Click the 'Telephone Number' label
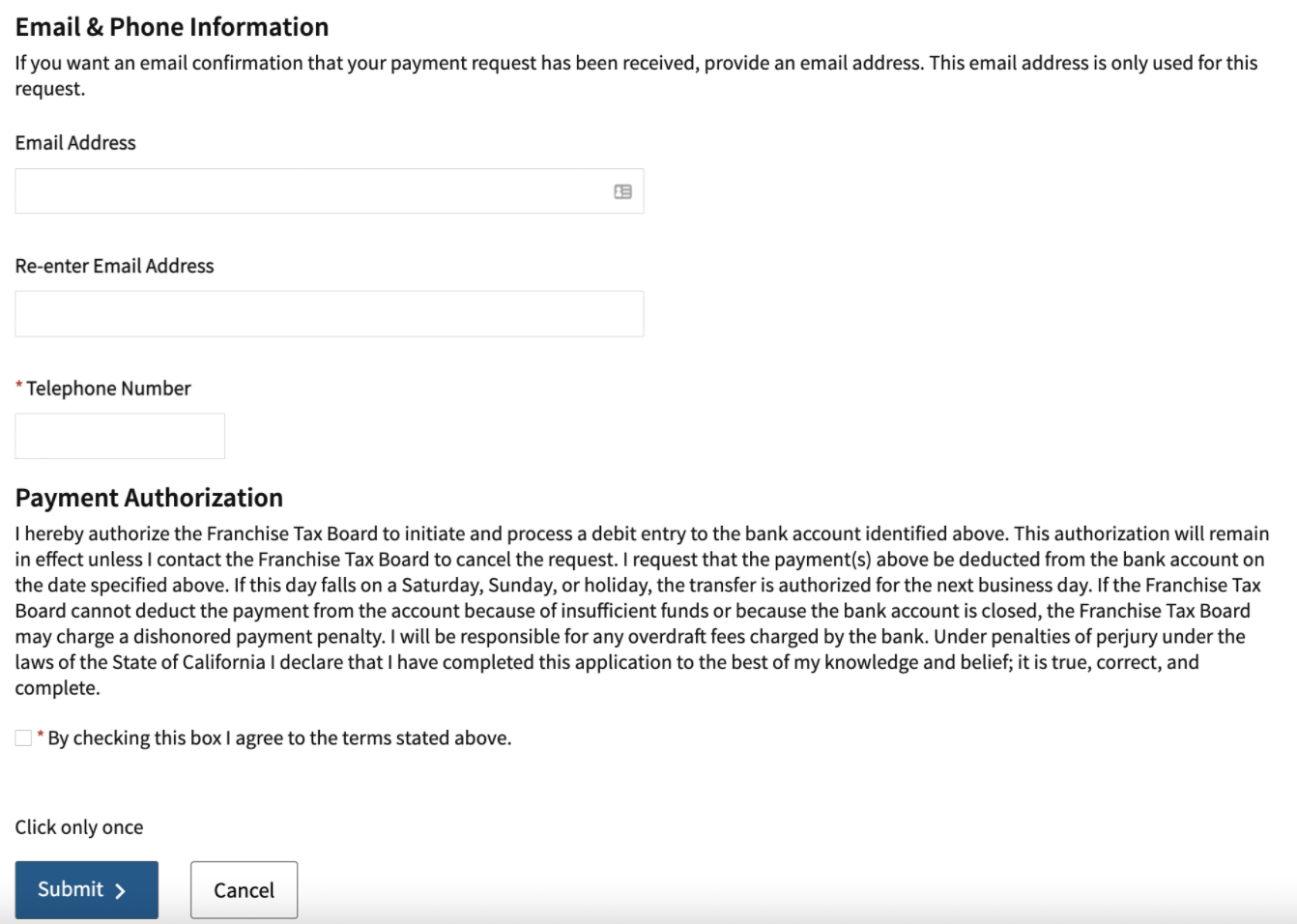 108,389
